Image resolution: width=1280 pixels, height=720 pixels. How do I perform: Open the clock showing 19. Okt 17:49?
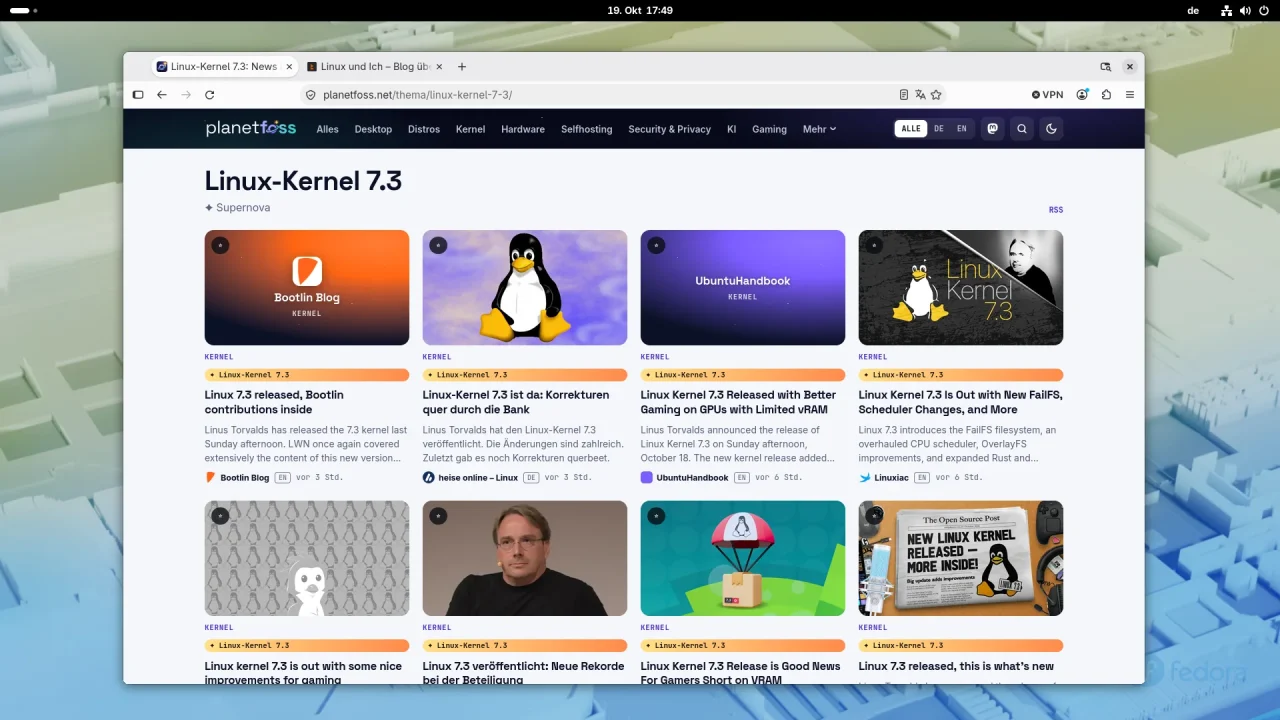640,10
